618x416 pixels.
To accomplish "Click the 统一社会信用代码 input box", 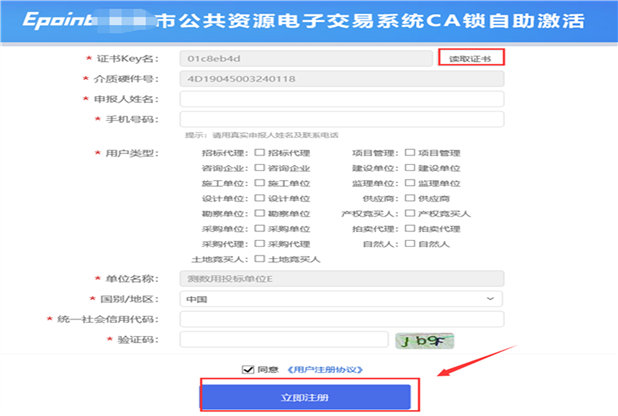I will click(341, 319).
